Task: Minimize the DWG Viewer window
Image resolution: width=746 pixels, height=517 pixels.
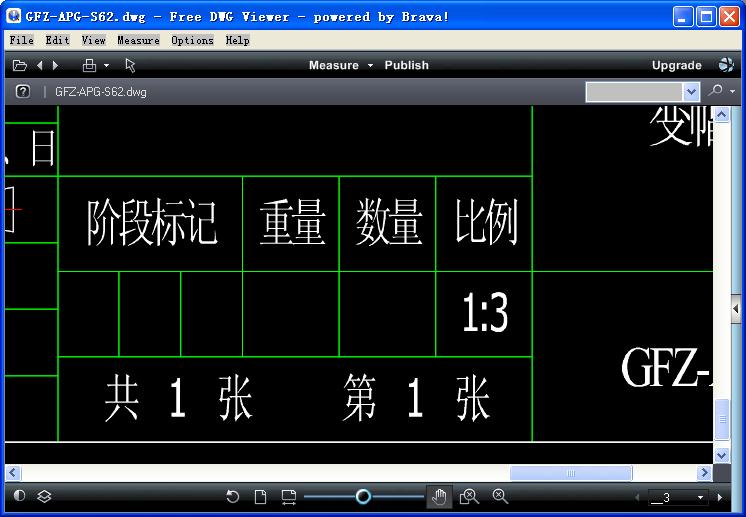Action: coord(683,17)
